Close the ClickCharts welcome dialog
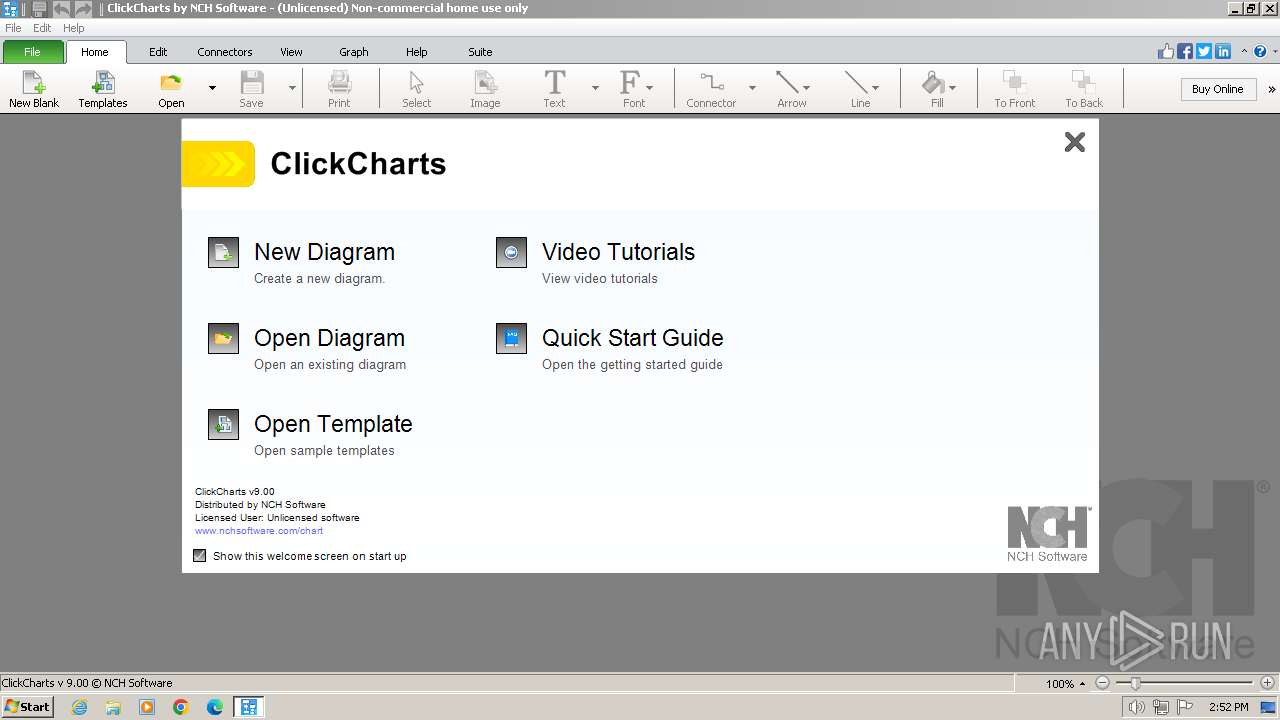This screenshot has height=720, width=1280. pos(1075,142)
